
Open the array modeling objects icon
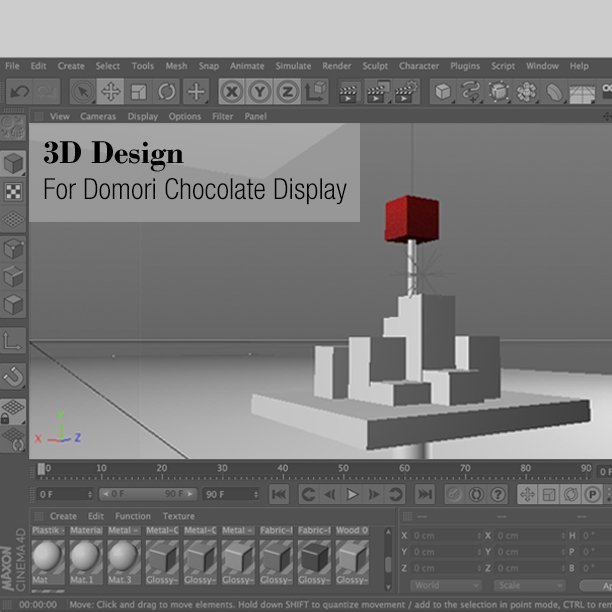[527, 92]
